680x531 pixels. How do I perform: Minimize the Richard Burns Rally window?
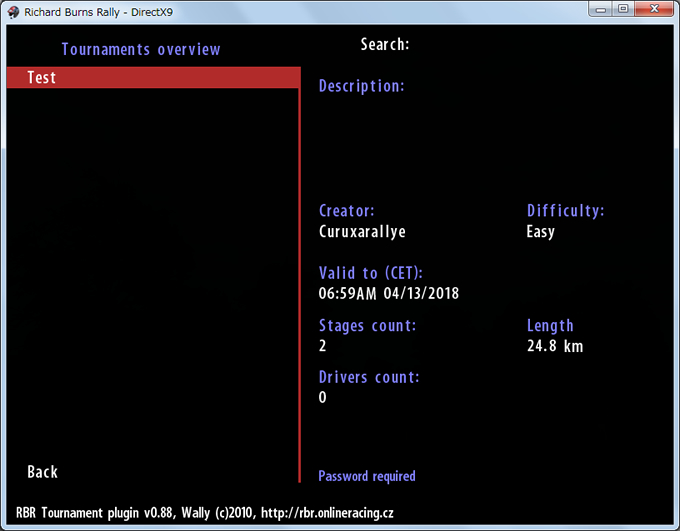coord(601,9)
